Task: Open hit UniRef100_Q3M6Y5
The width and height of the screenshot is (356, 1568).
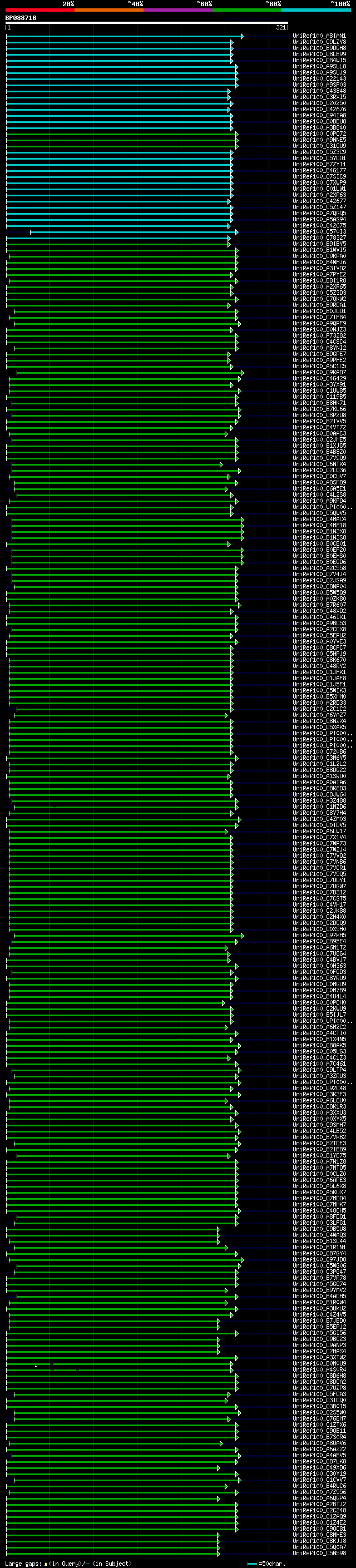Action: click(x=319, y=758)
